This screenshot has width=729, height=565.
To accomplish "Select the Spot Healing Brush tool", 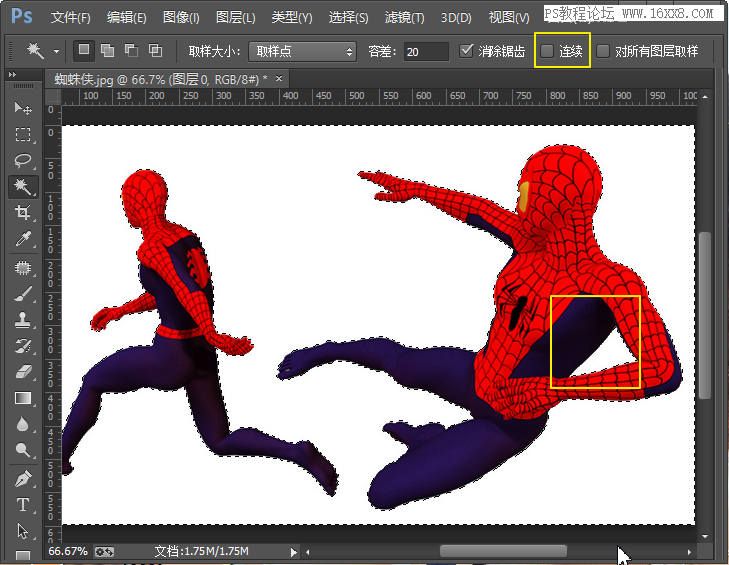I will pyautogui.click(x=22, y=268).
